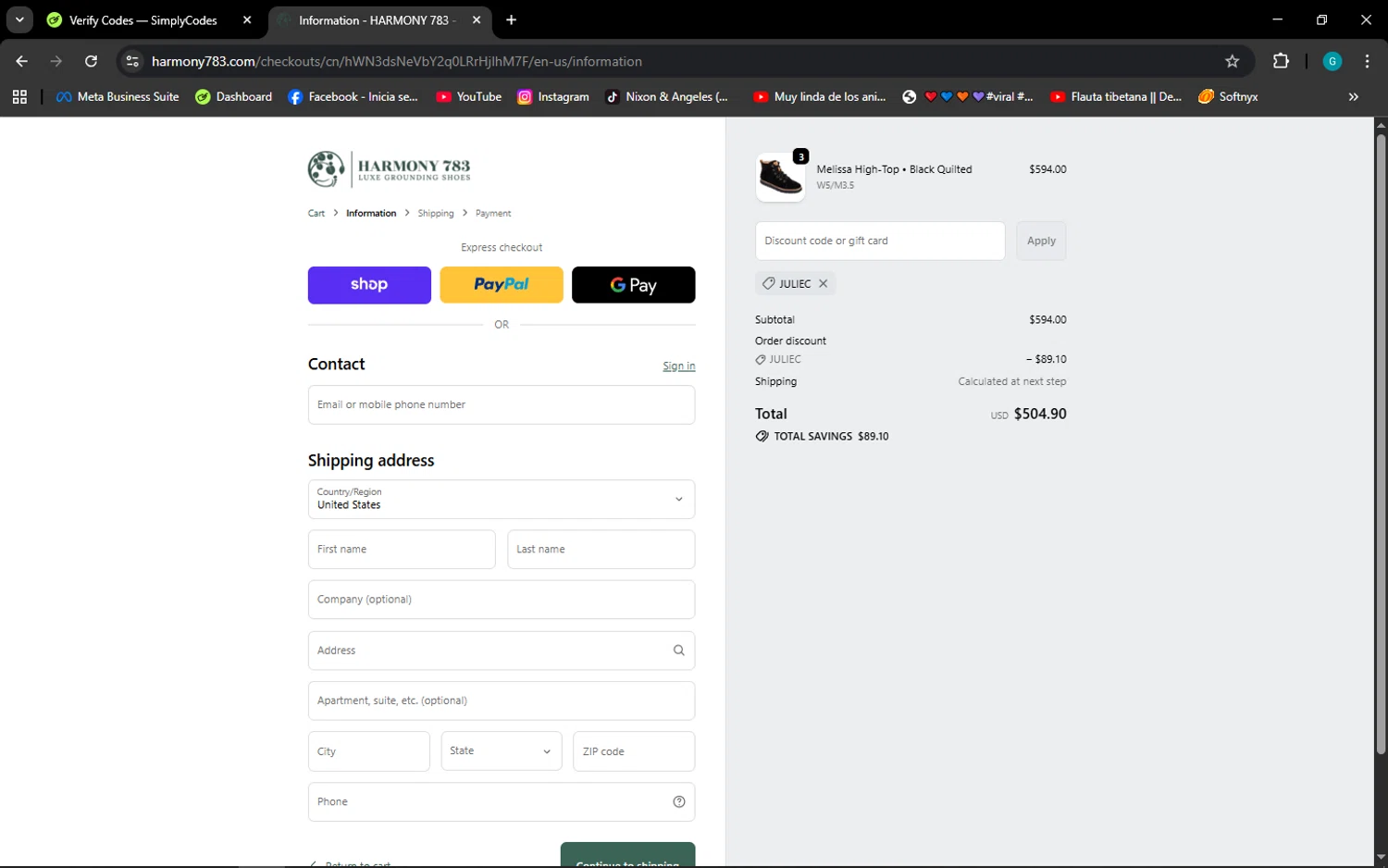Focus the Last name field

click(x=601, y=550)
